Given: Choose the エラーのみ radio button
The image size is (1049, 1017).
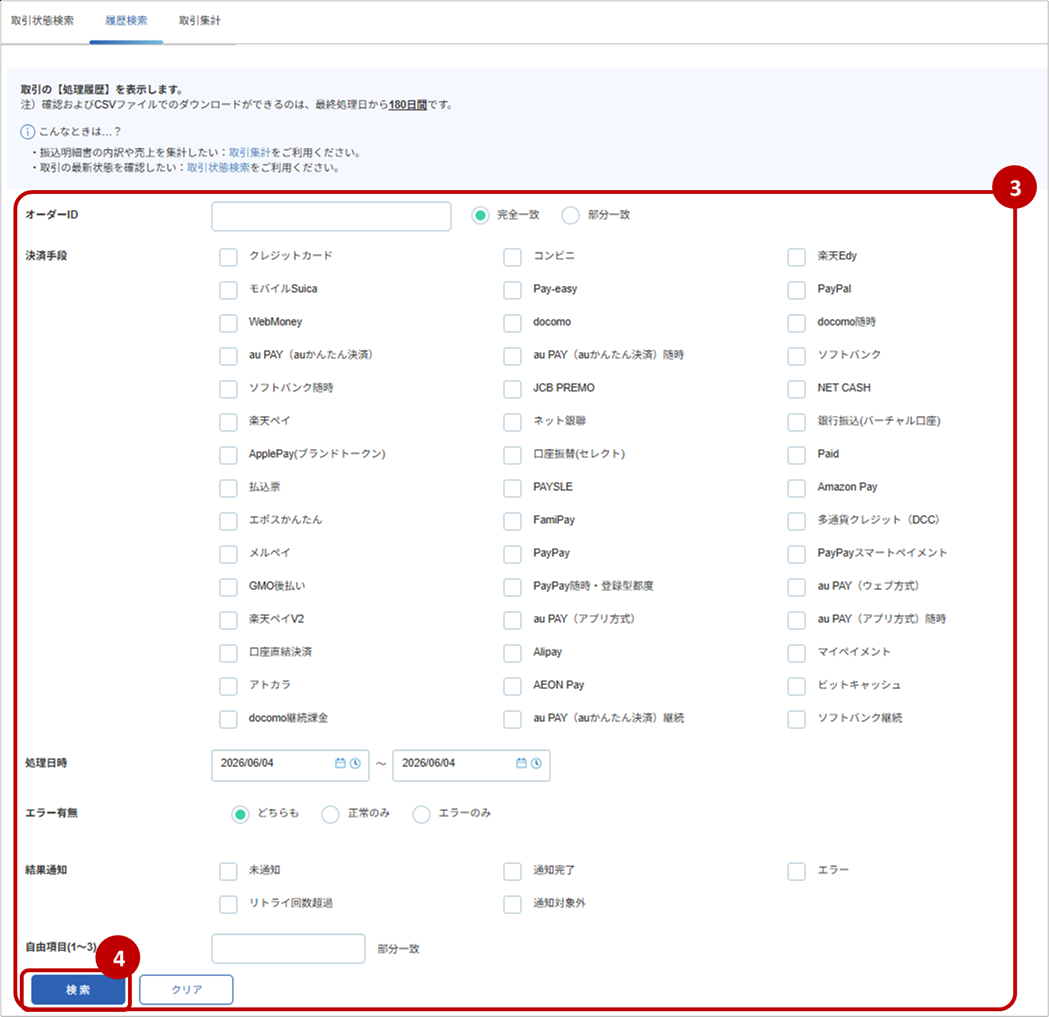Looking at the screenshot, I should [x=421, y=814].
